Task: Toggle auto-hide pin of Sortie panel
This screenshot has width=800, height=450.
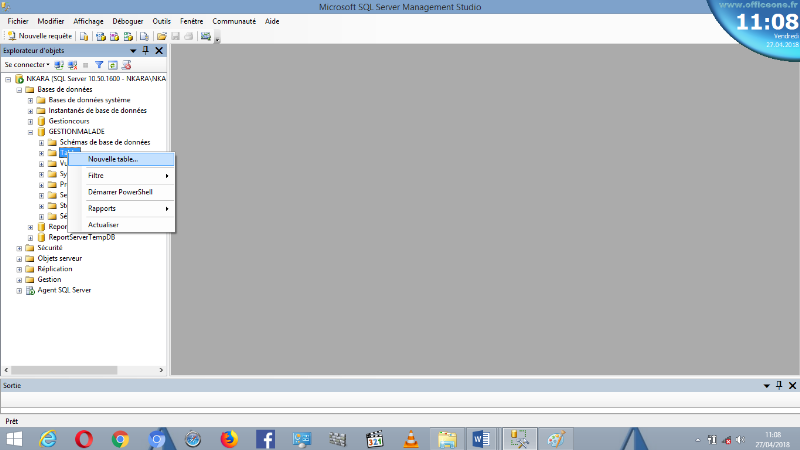Action: [779, 385]
